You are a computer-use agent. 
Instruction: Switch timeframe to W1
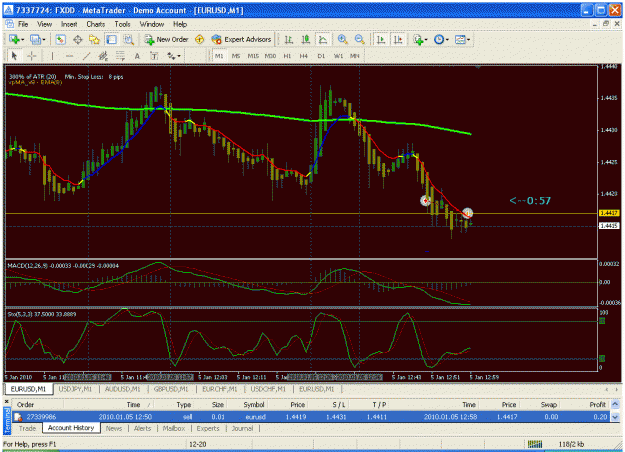tap(338, 56)
